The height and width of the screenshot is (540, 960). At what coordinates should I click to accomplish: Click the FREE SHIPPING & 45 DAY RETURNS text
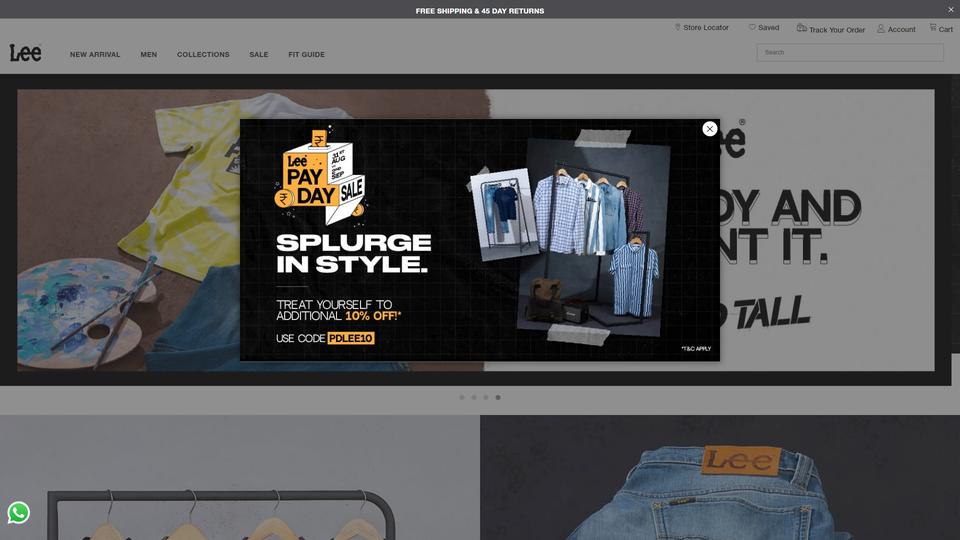[x=480, y=11]
